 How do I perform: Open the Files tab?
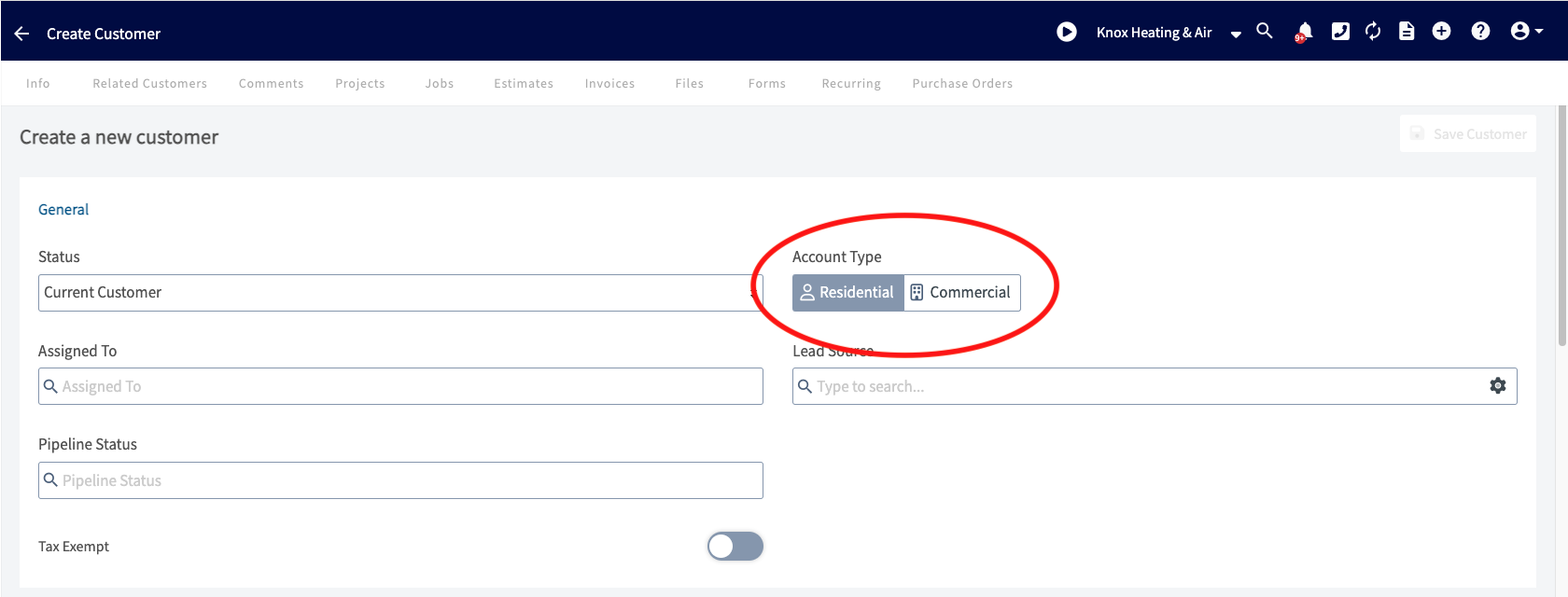tap(690, 83)
